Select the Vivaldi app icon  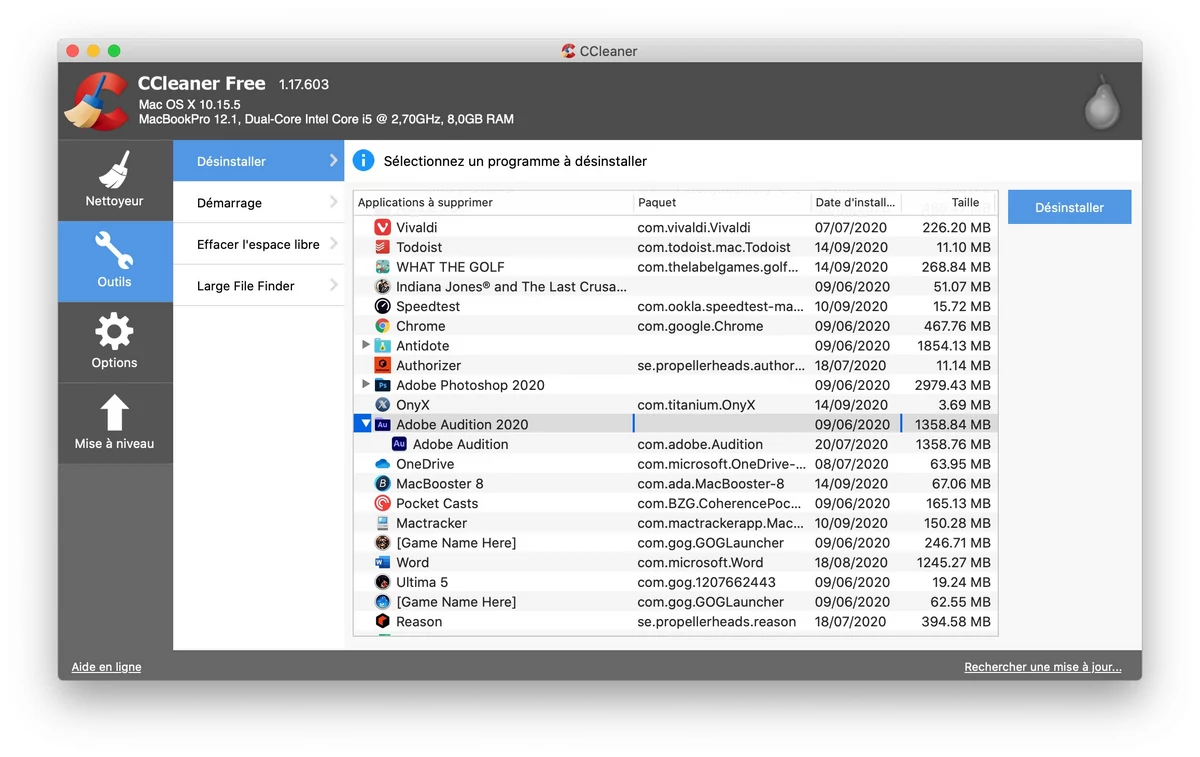click(x=382, y=228)
